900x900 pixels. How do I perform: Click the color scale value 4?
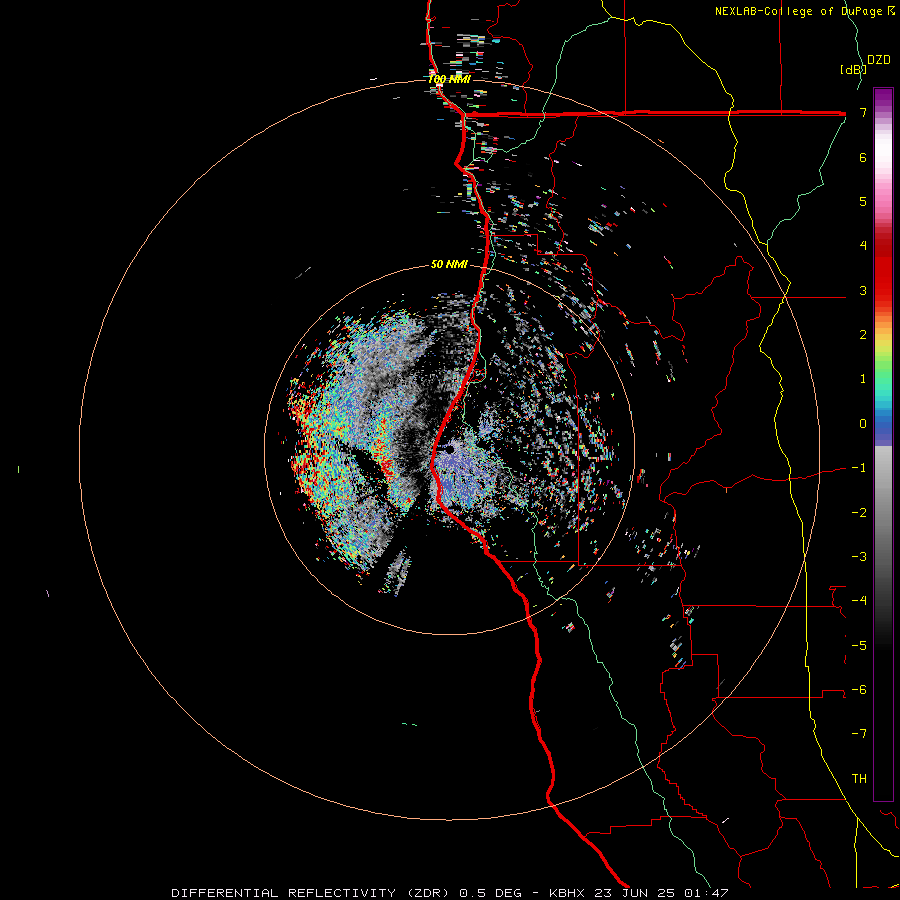[x=863, y=246]
